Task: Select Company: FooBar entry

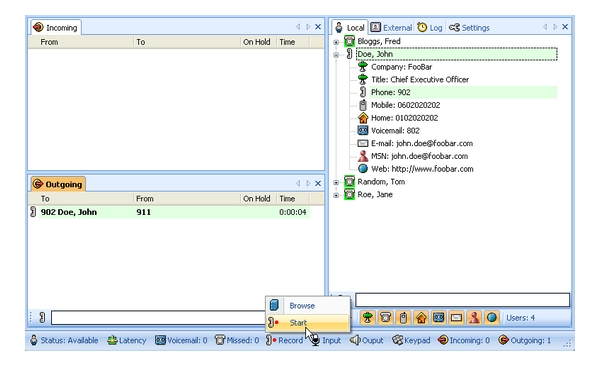Action: 401,67
